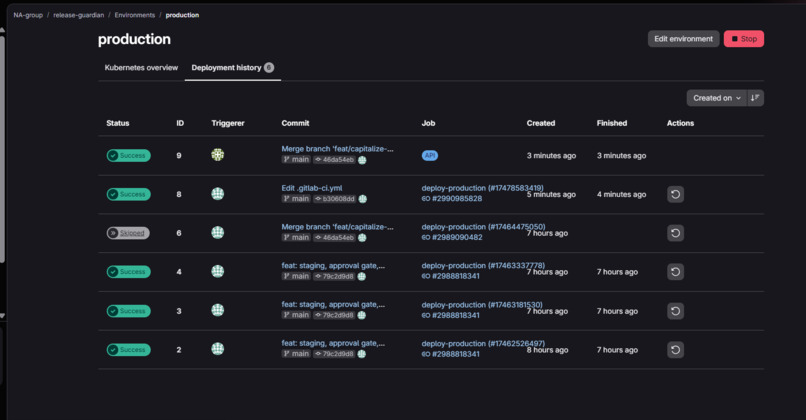Navigate to Environments breadcrumb

tap(135, 15)
